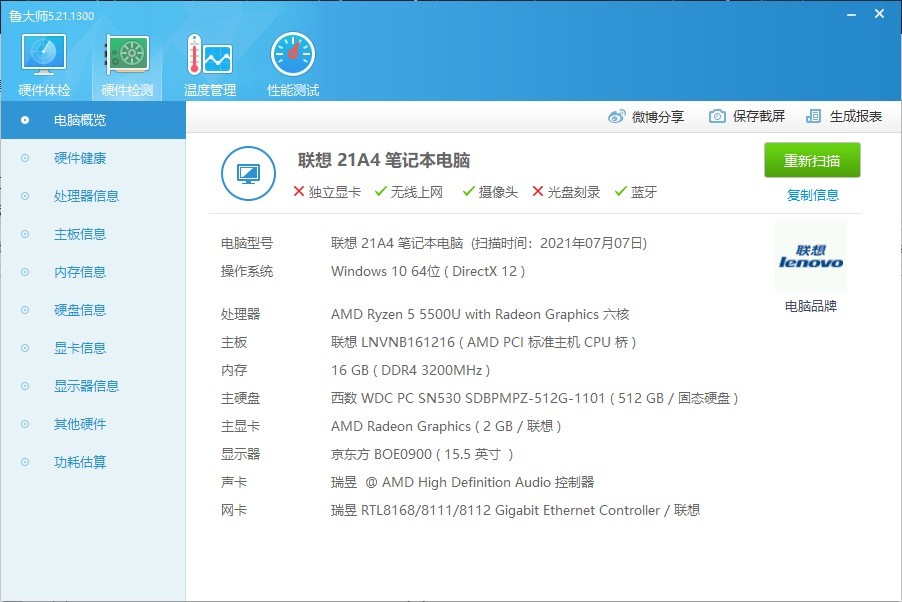Click 保存截屏 text link
Viewport: 902px width, 602px height.
tap(759, 116)
